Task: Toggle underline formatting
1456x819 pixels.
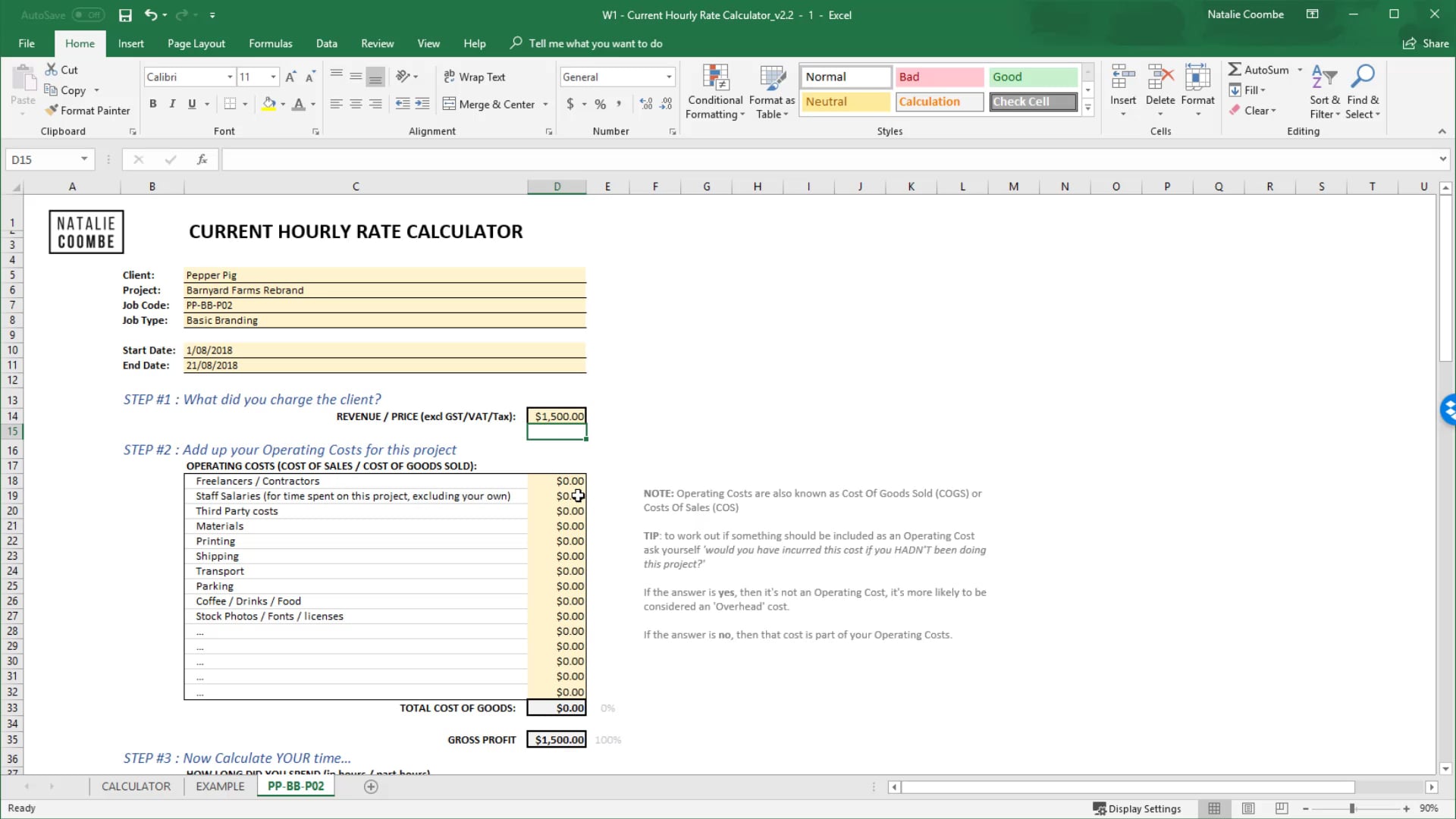Action: [192, 104]
